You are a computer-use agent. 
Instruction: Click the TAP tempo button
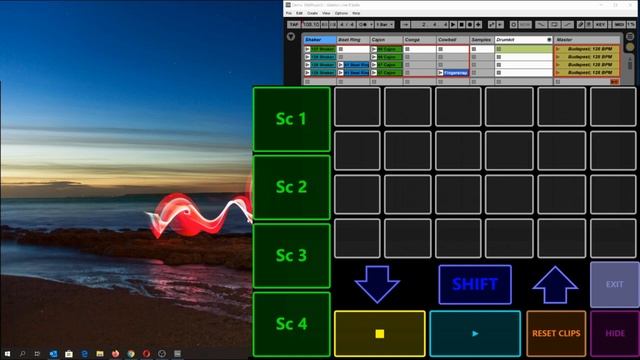(294, 25)
